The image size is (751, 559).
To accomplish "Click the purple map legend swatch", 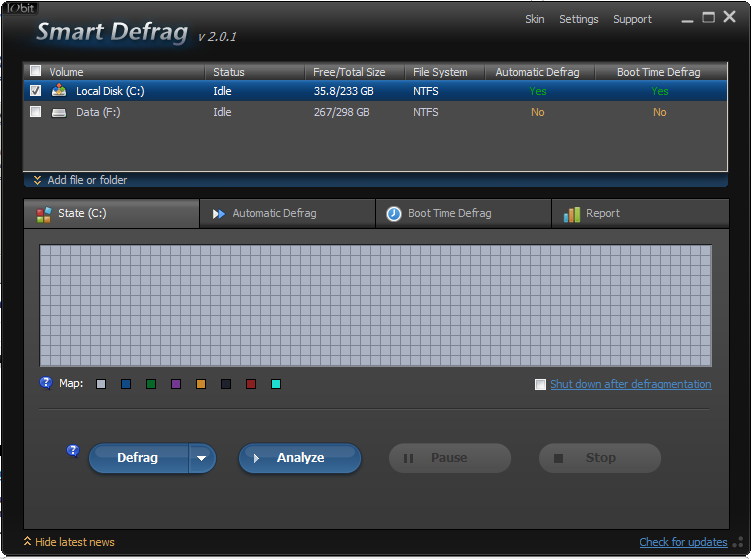I will (176, 384).
